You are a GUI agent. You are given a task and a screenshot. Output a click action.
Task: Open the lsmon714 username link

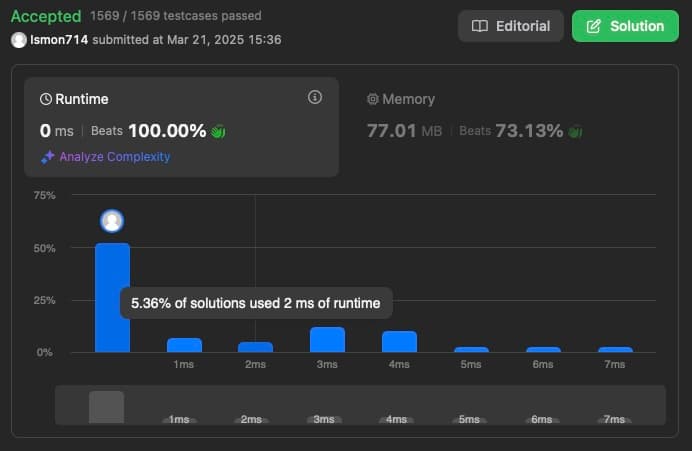[x=59, y=40]
